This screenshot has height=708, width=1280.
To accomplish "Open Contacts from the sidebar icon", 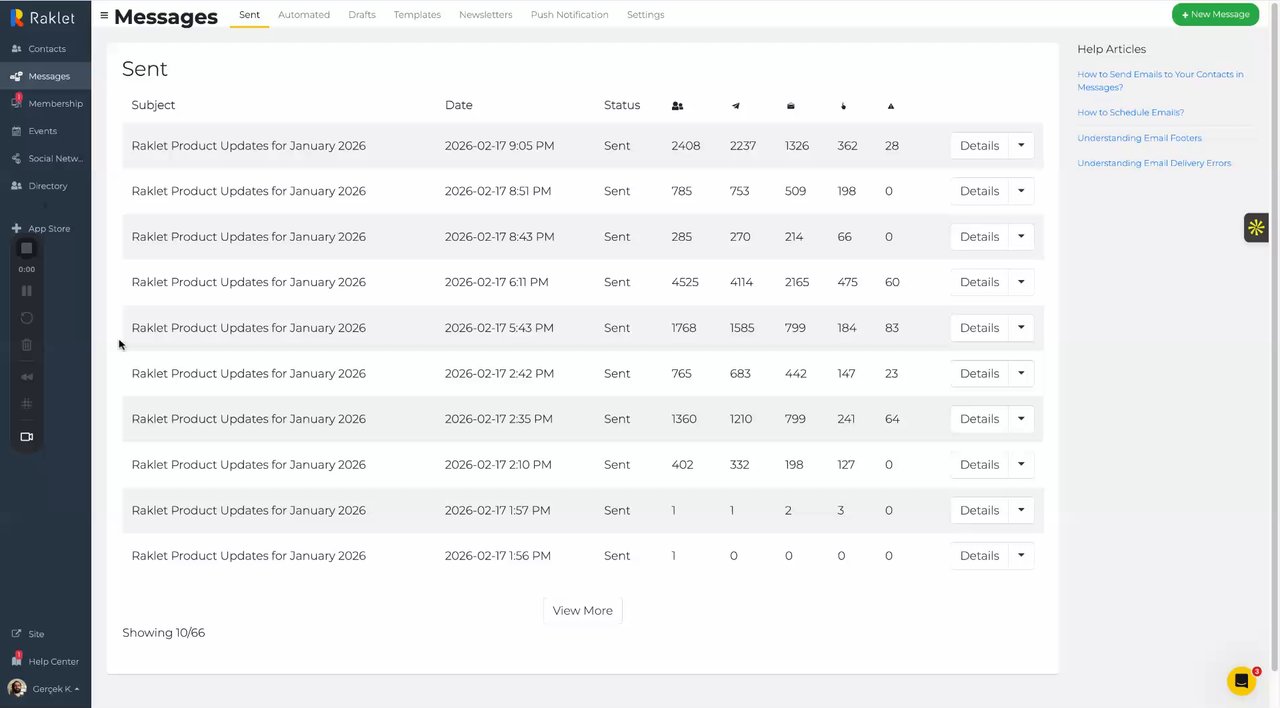I will (16, 49).
